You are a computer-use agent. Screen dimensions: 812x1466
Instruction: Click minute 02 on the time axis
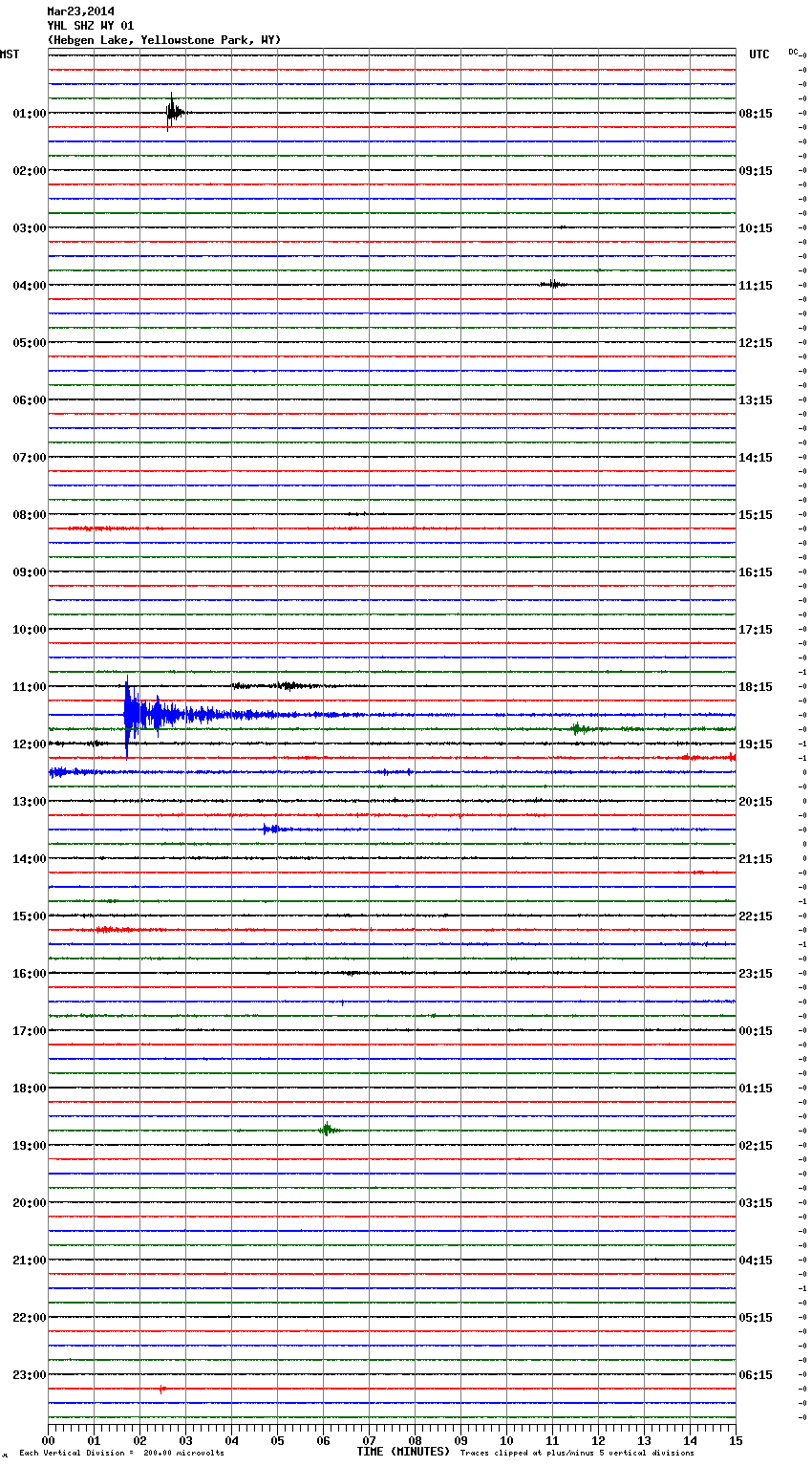[x=139, y=1440]
